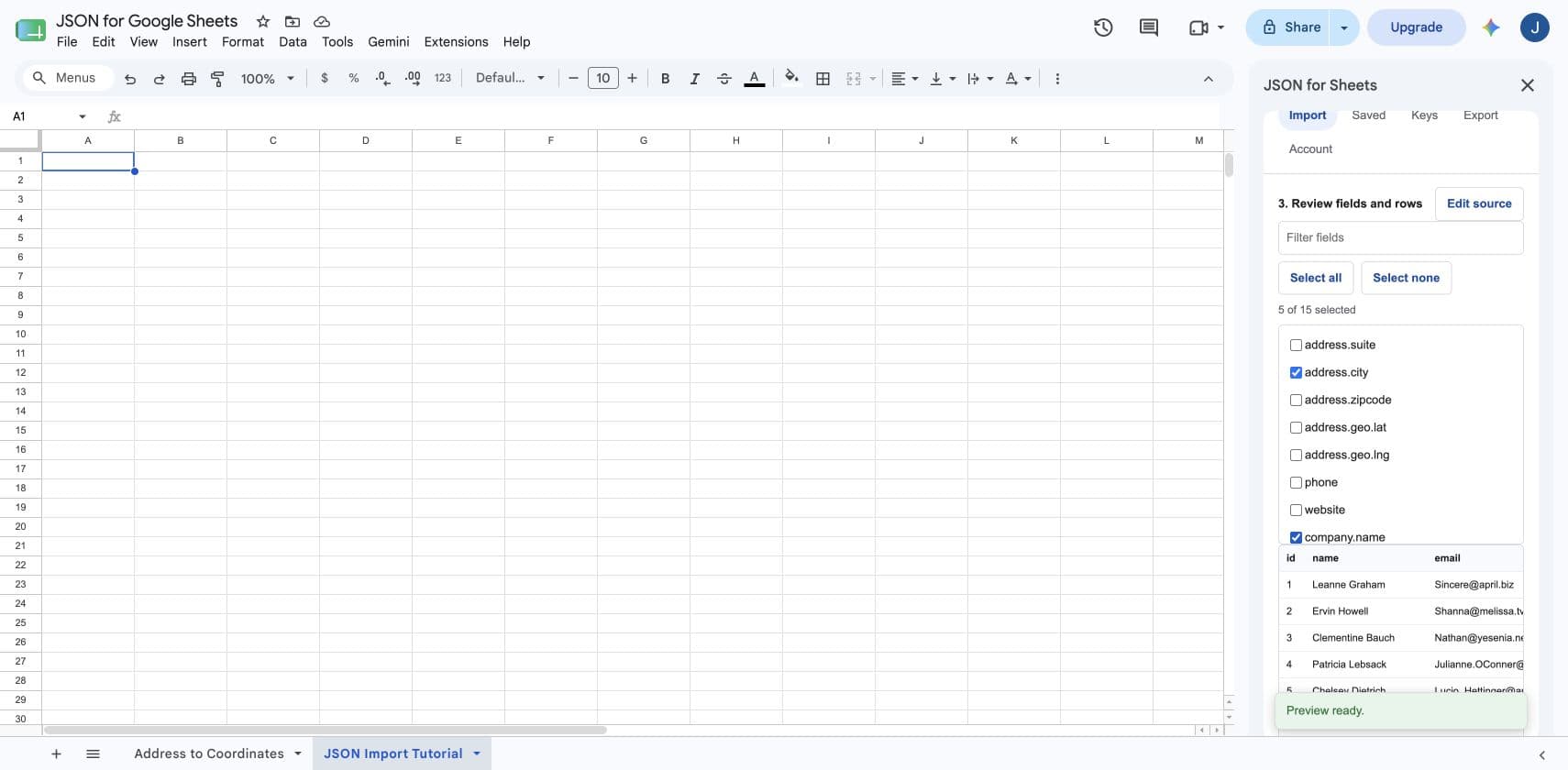Star the document
Screen dimensions: 1568x770
pyautogui.click(x=263, y=21)
